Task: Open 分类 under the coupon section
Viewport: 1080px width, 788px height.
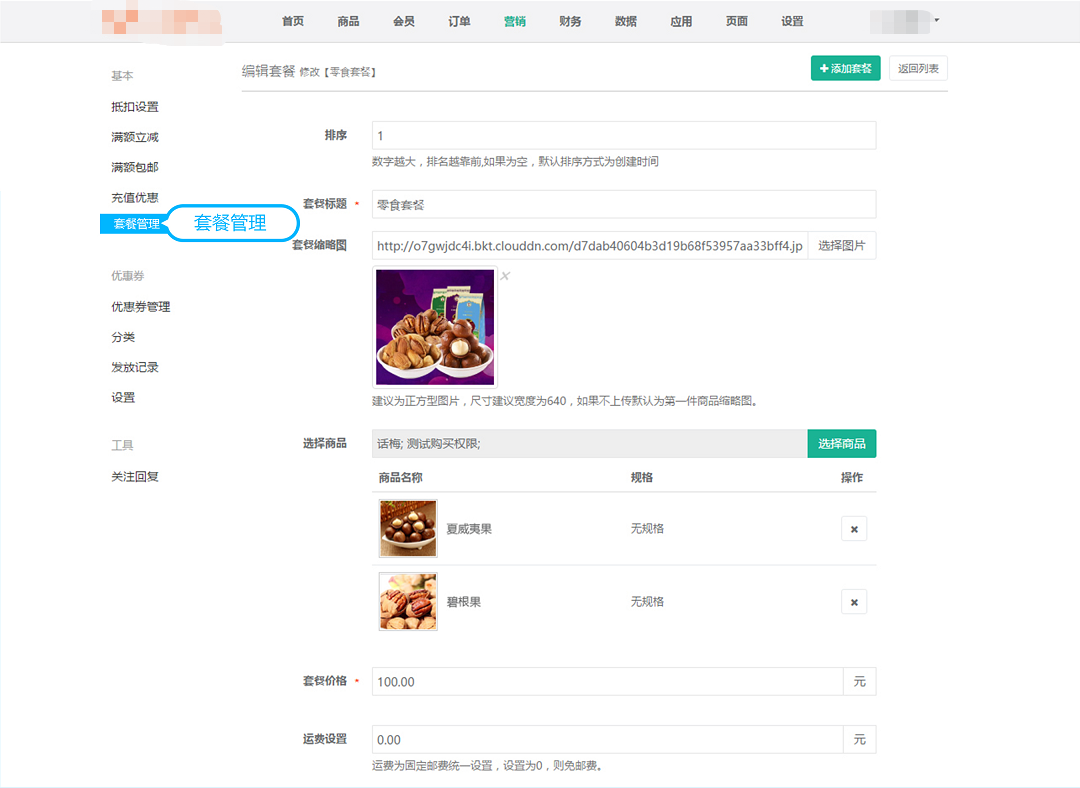Action: click(123, 337)
